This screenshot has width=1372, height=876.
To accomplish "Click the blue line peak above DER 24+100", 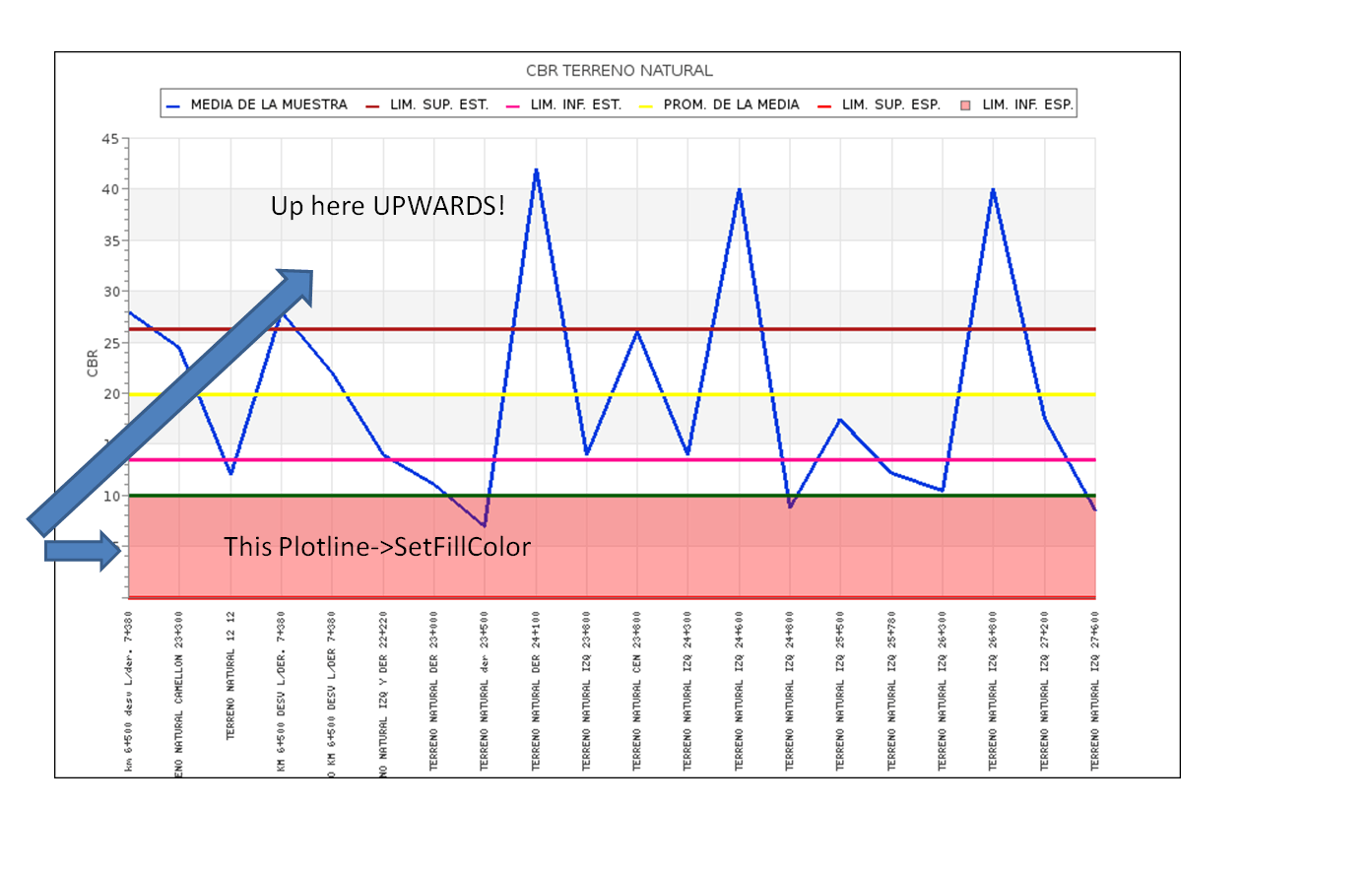I will click(x=536, y=170).
